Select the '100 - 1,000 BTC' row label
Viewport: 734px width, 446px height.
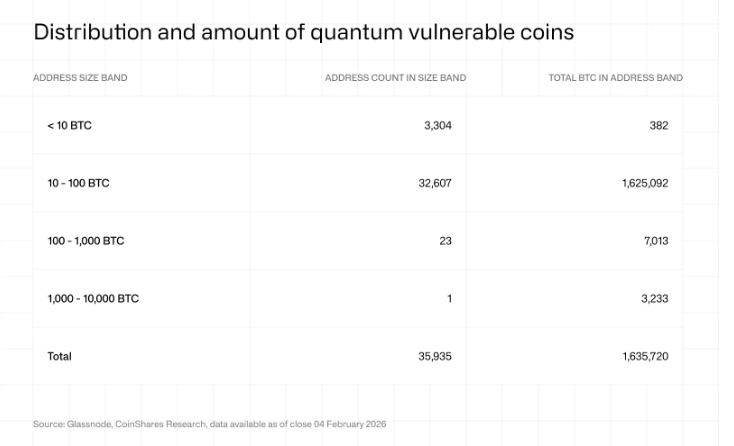click(86, 241)
